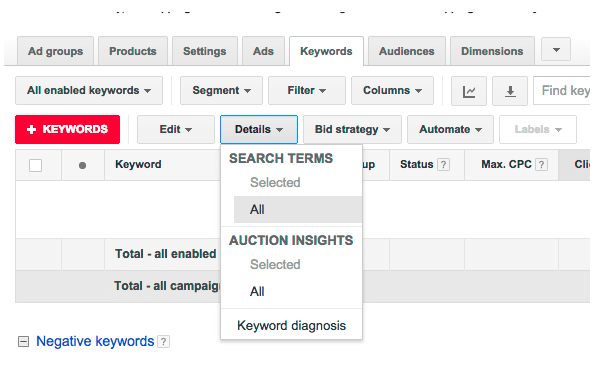Switch to the Products tab
The height and width of the screenshot is (379, 613).
click(133, 51)
